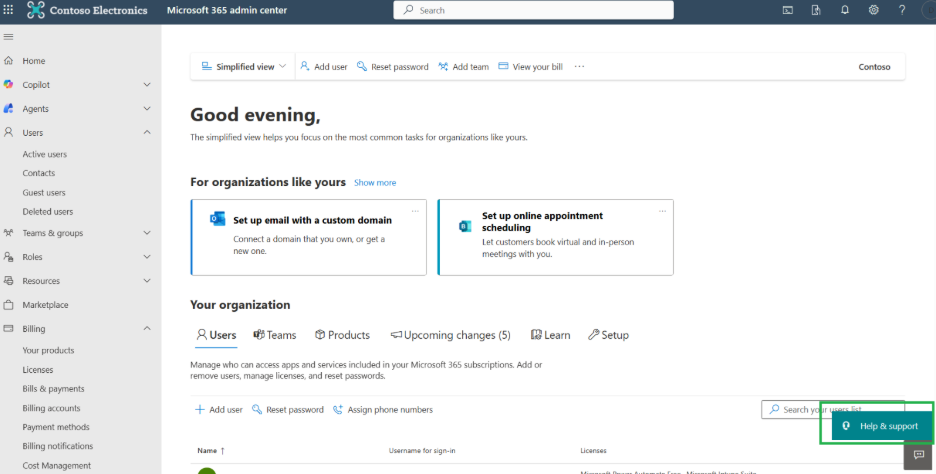936x474 pixels.
Task: Click the Home icon in sidebar
Action: (8, 61)
